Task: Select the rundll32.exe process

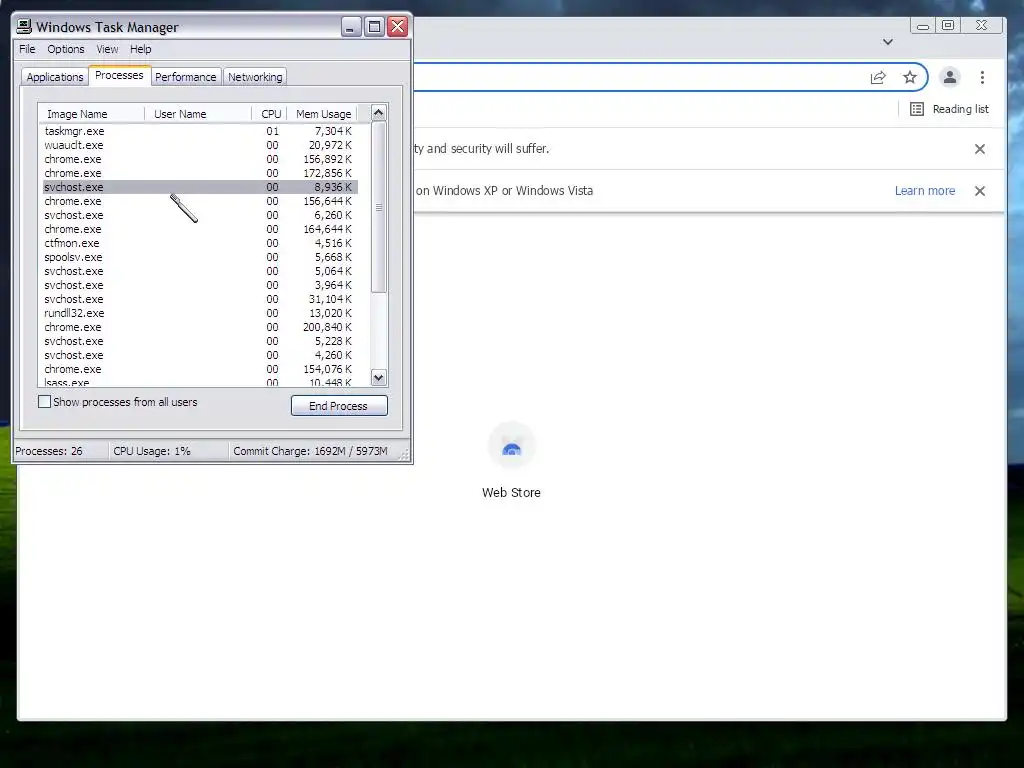Action: pos(200,313)
